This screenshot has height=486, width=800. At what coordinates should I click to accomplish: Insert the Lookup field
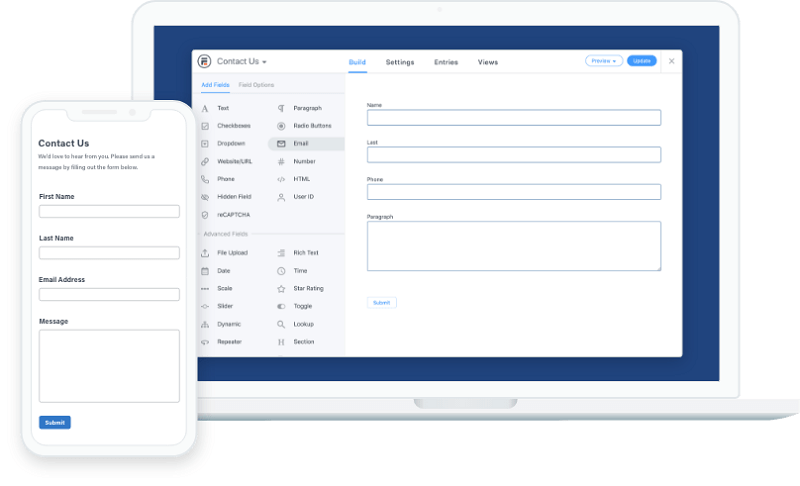(x=303, y=325)
